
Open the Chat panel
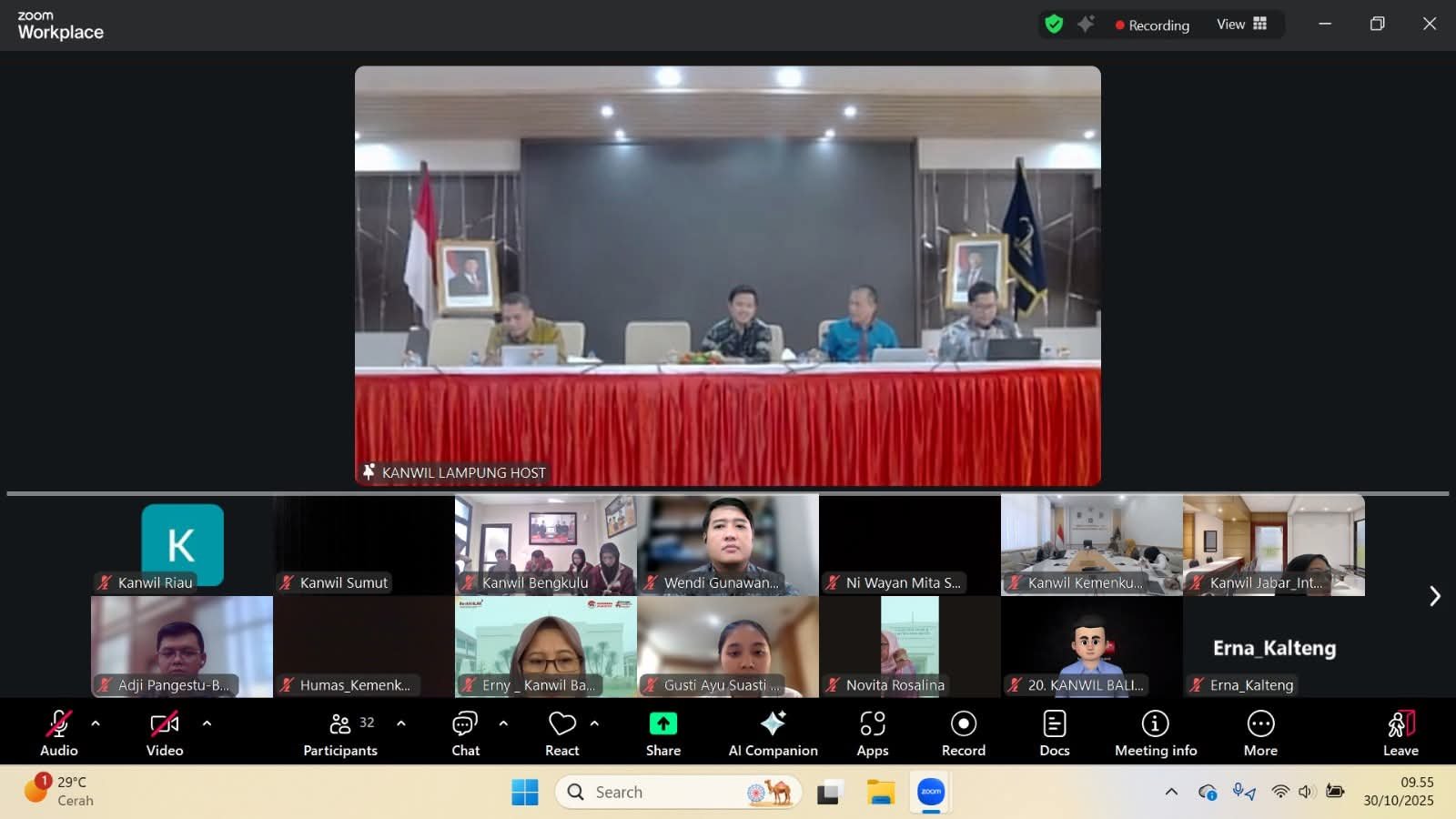[x=465, y=733]
